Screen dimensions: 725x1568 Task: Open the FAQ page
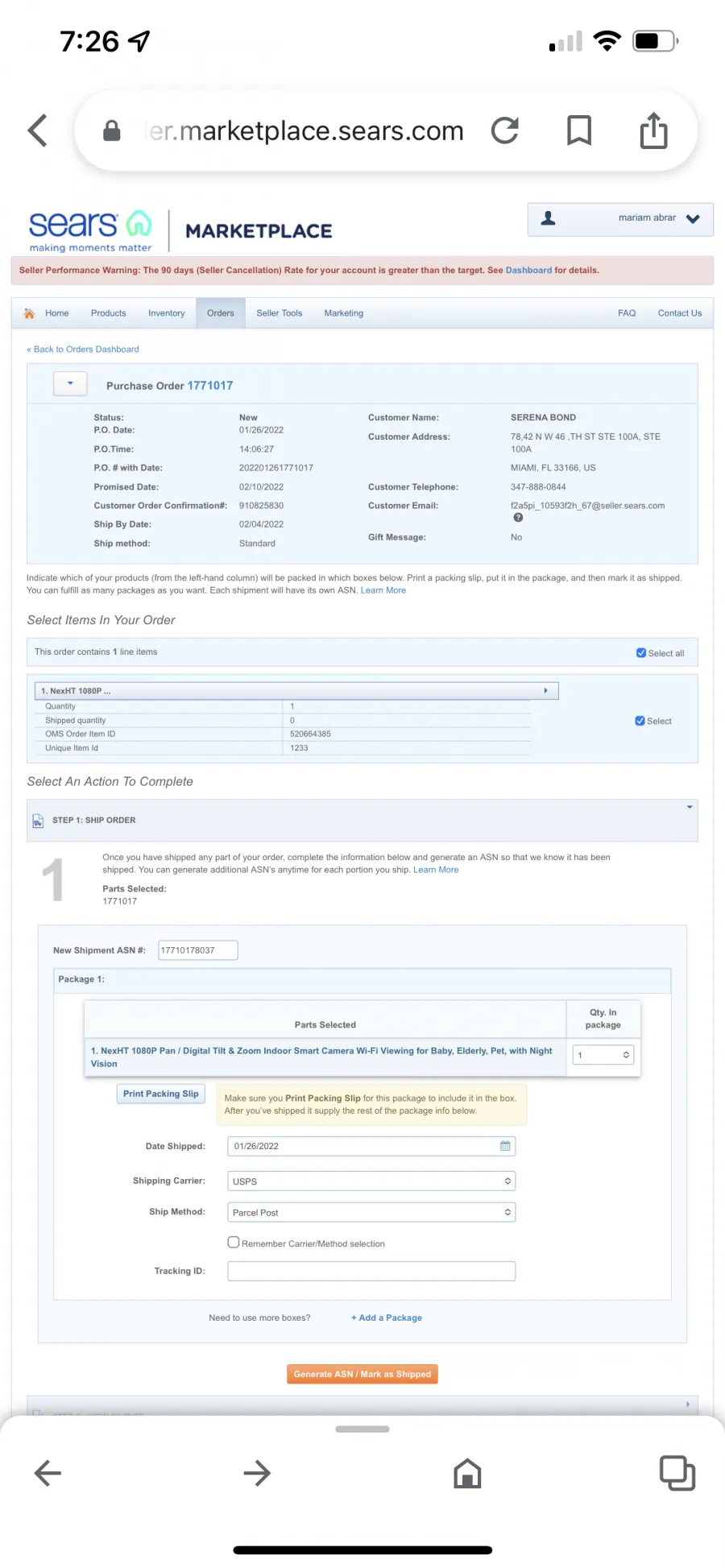click(x=627, y=313)
